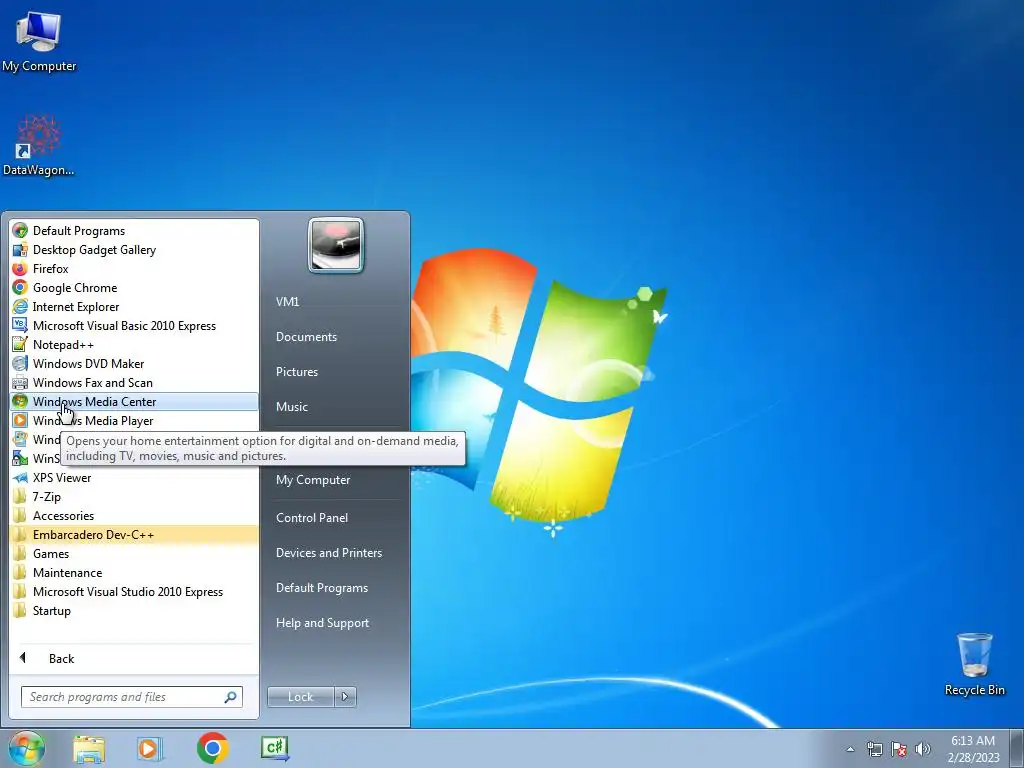Open Default Programs in right pane
The width and height of the screenshot is (1024, 768).
click(x=321, y=588)
